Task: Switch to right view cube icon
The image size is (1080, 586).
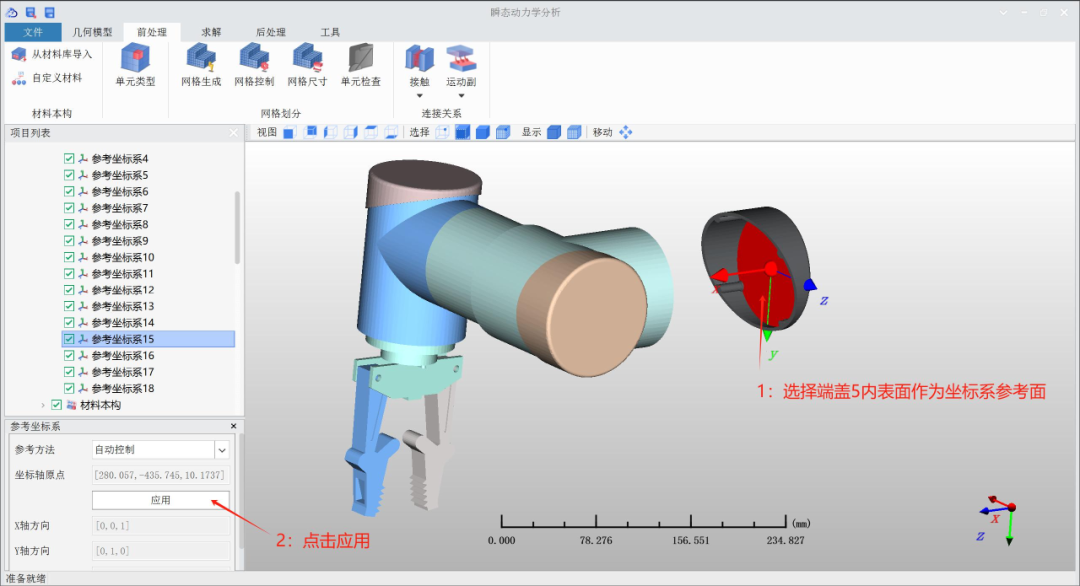Action: pos(351,132)
